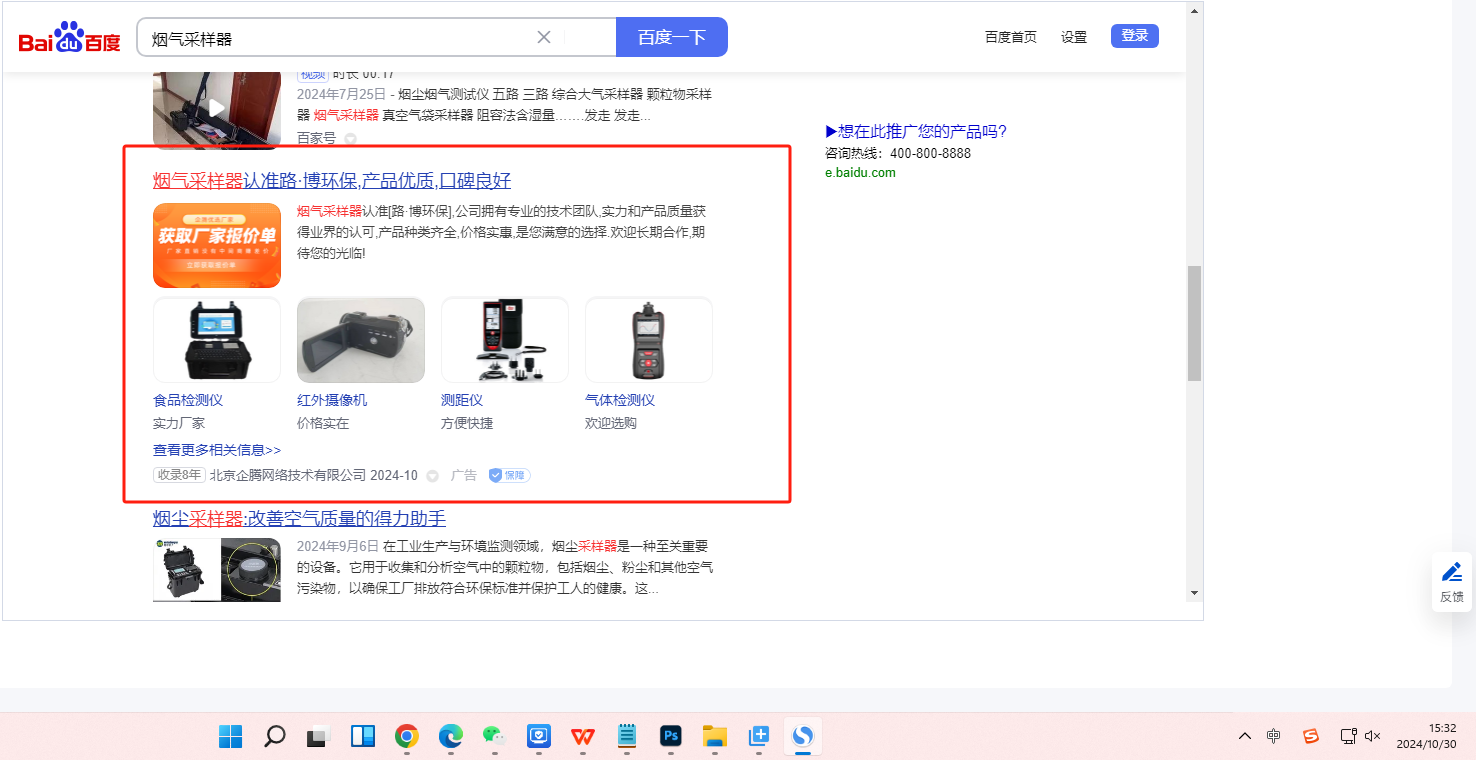
Task: Open network settings tray icon
Action: [1348, 736]
